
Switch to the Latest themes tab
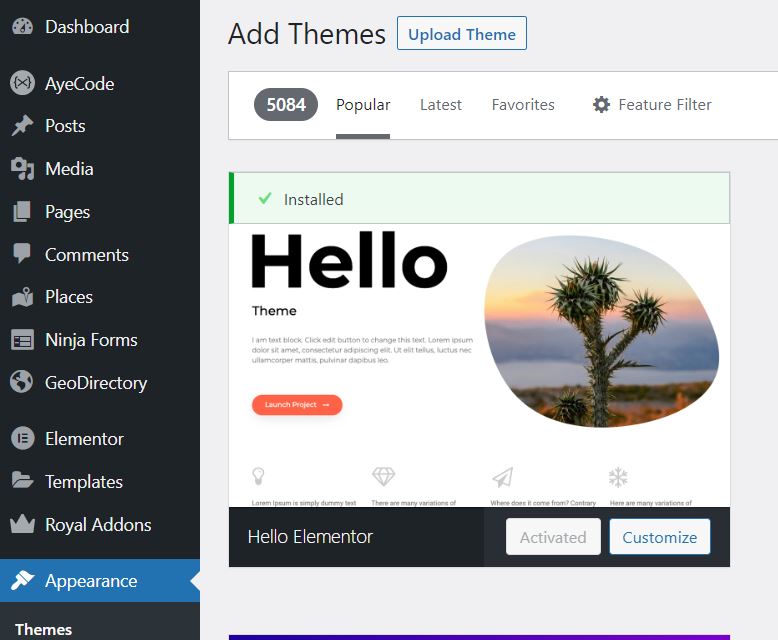pos(441,105)
